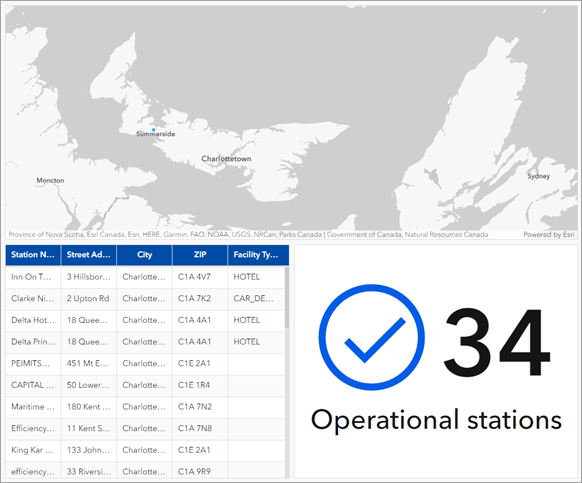Click the Charlottetown label on the map

tap(226, 159)
